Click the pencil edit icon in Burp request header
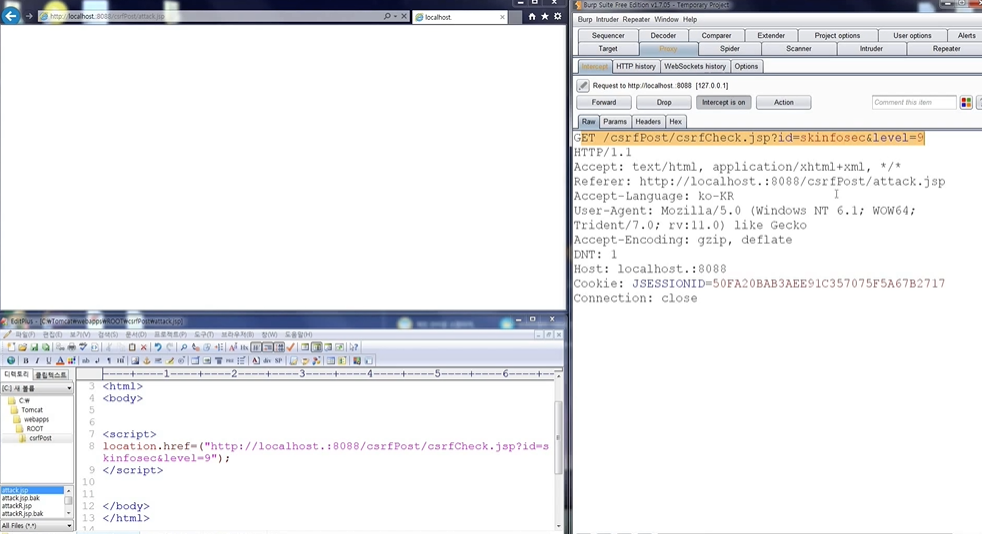982x534 pixels. [582, 85]
